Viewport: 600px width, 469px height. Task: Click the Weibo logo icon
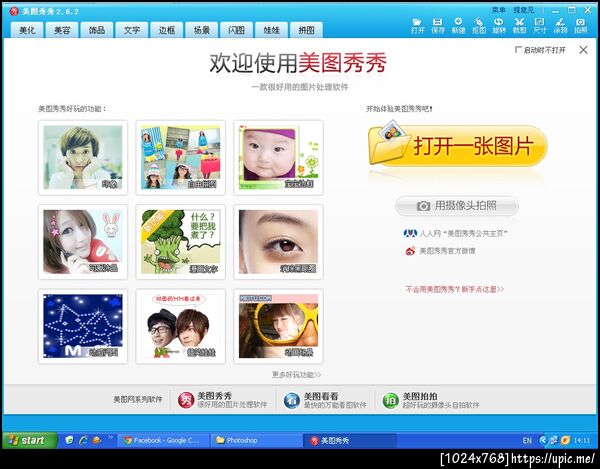pos(410,251)
